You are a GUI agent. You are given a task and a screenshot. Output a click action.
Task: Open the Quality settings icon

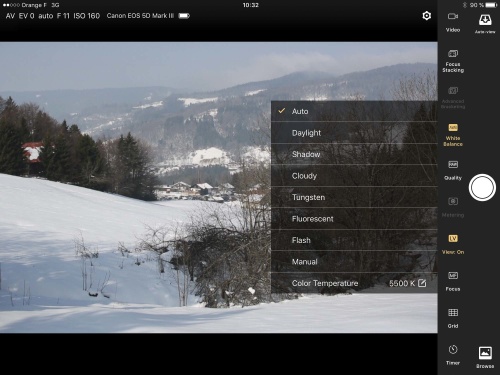pyautogui.click(x=453, y=170)
